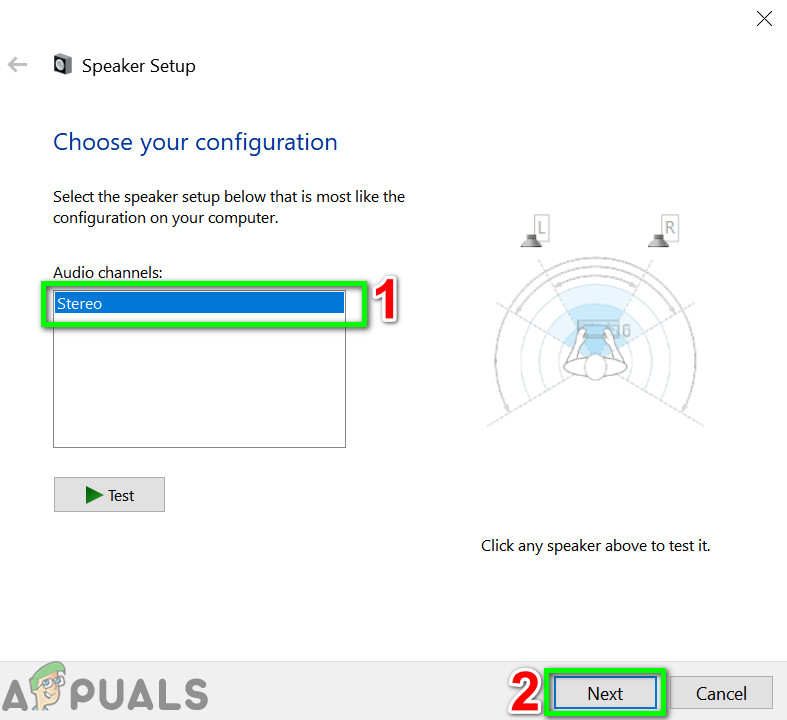
Task: Click the Speaker Setup title text
Action: [x=139, y=66]
